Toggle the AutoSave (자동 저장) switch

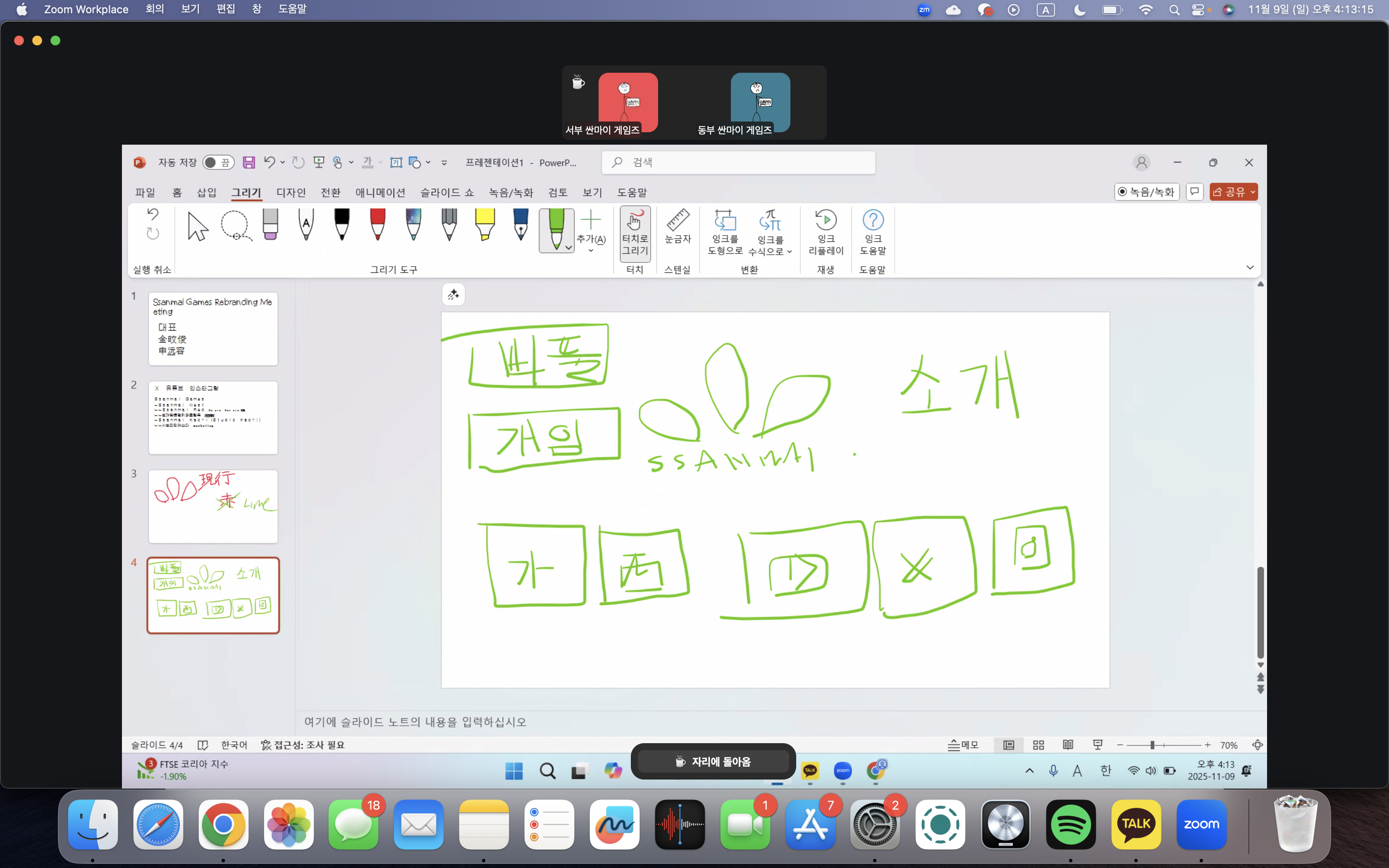click(218, 162)
